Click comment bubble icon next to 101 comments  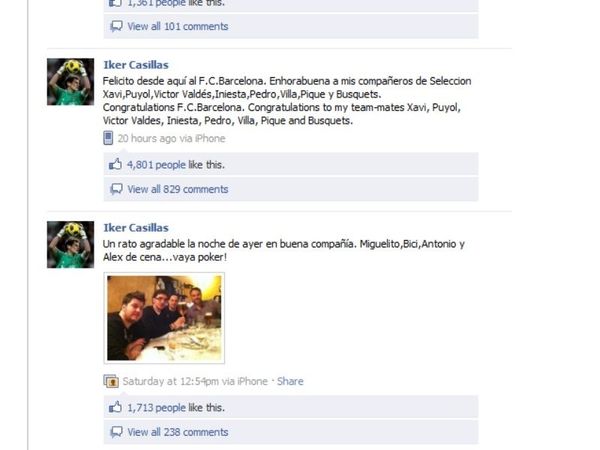[116, 26]
